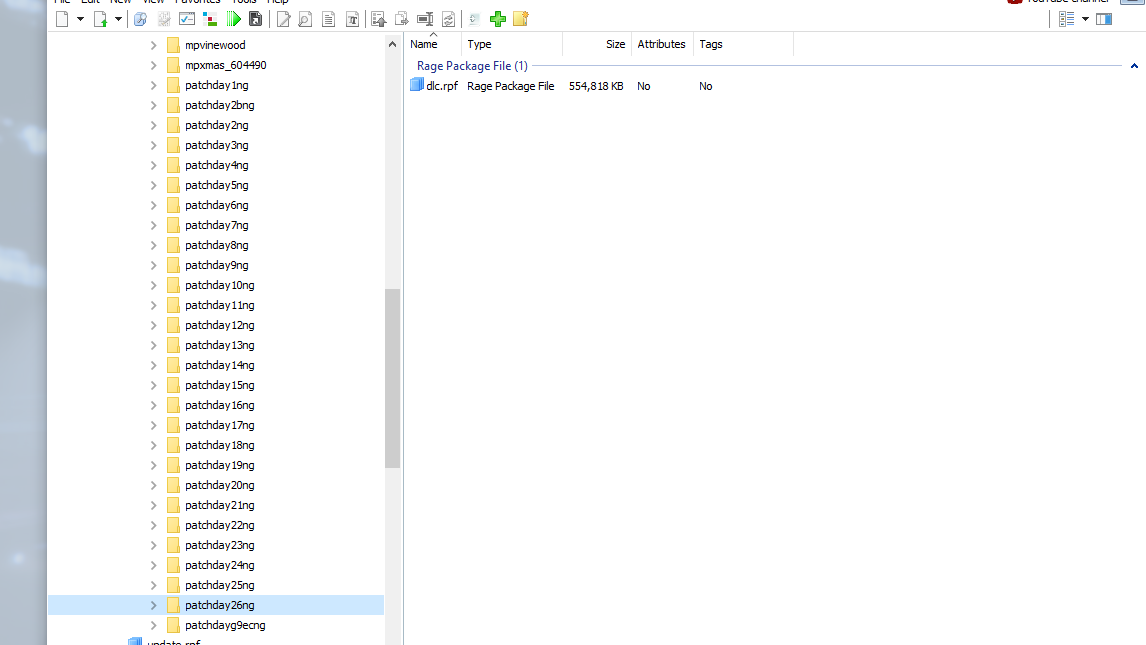Select the patchday5ng folder
1146x645 pixels.
(x=216, y=185)
